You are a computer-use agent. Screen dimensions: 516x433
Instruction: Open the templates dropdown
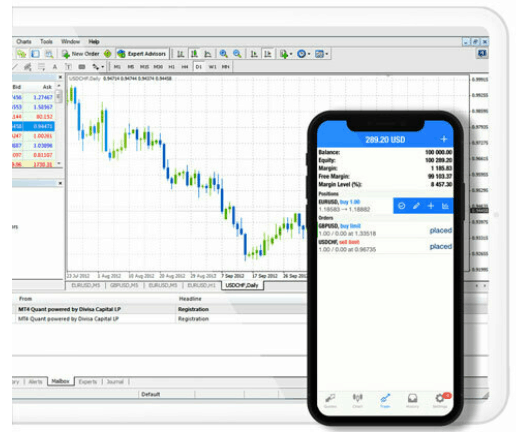[321, 54]
